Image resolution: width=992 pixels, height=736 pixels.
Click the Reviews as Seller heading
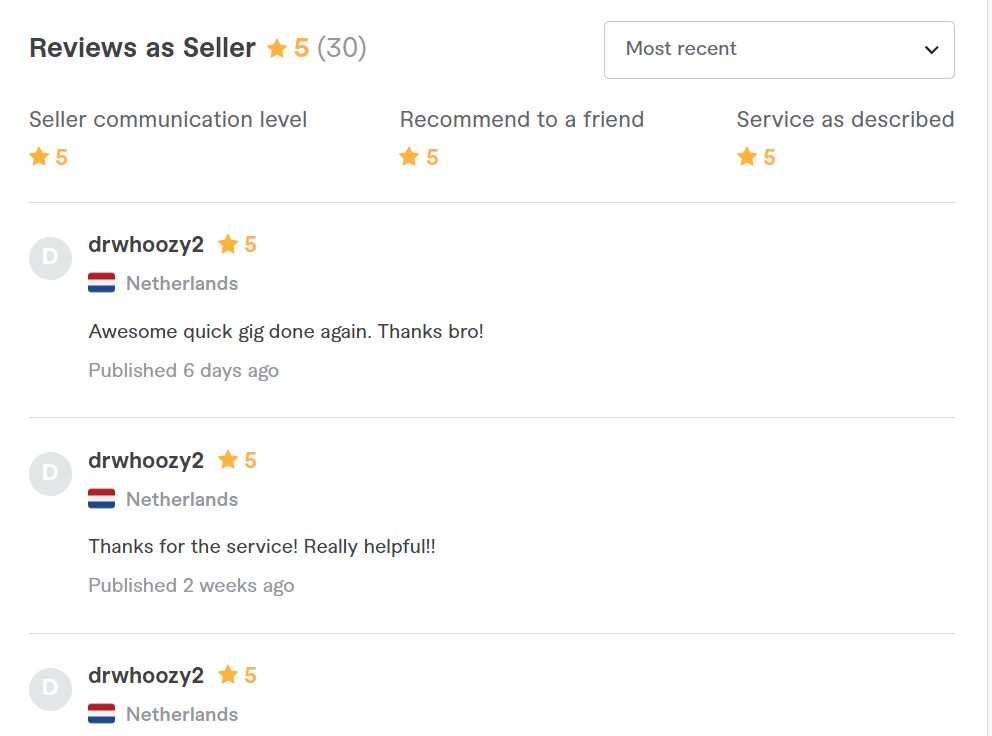coord(142,48)
